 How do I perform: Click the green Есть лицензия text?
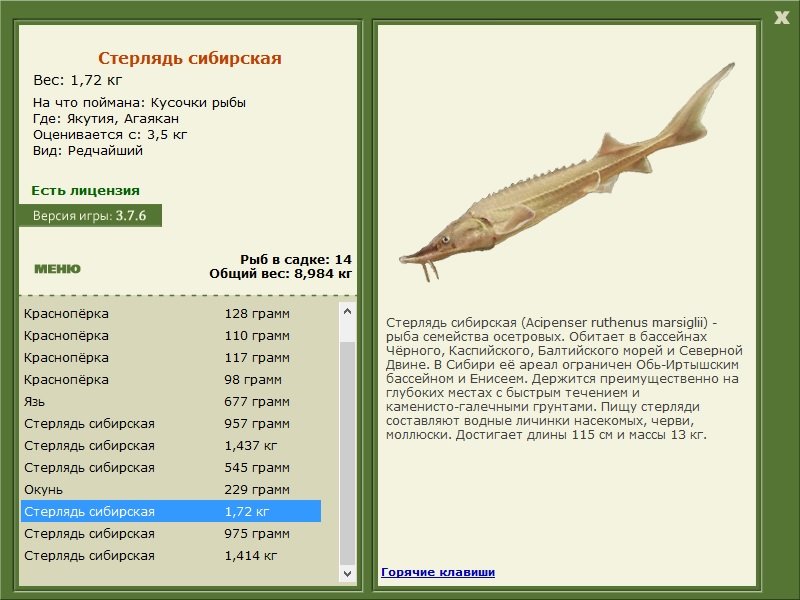[86, 190]
